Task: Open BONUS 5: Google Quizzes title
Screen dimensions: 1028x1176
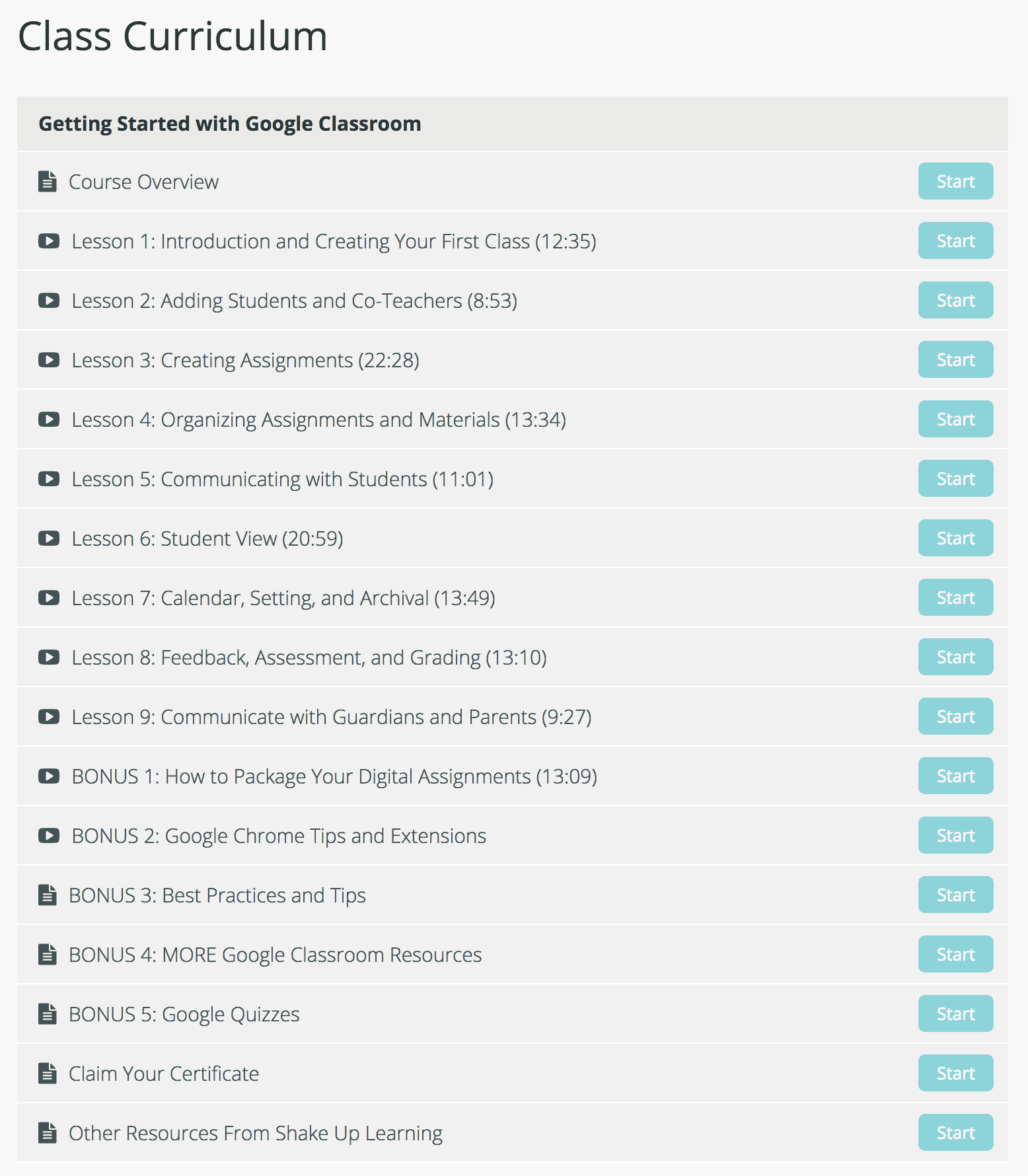Action: coord(184,1015)
